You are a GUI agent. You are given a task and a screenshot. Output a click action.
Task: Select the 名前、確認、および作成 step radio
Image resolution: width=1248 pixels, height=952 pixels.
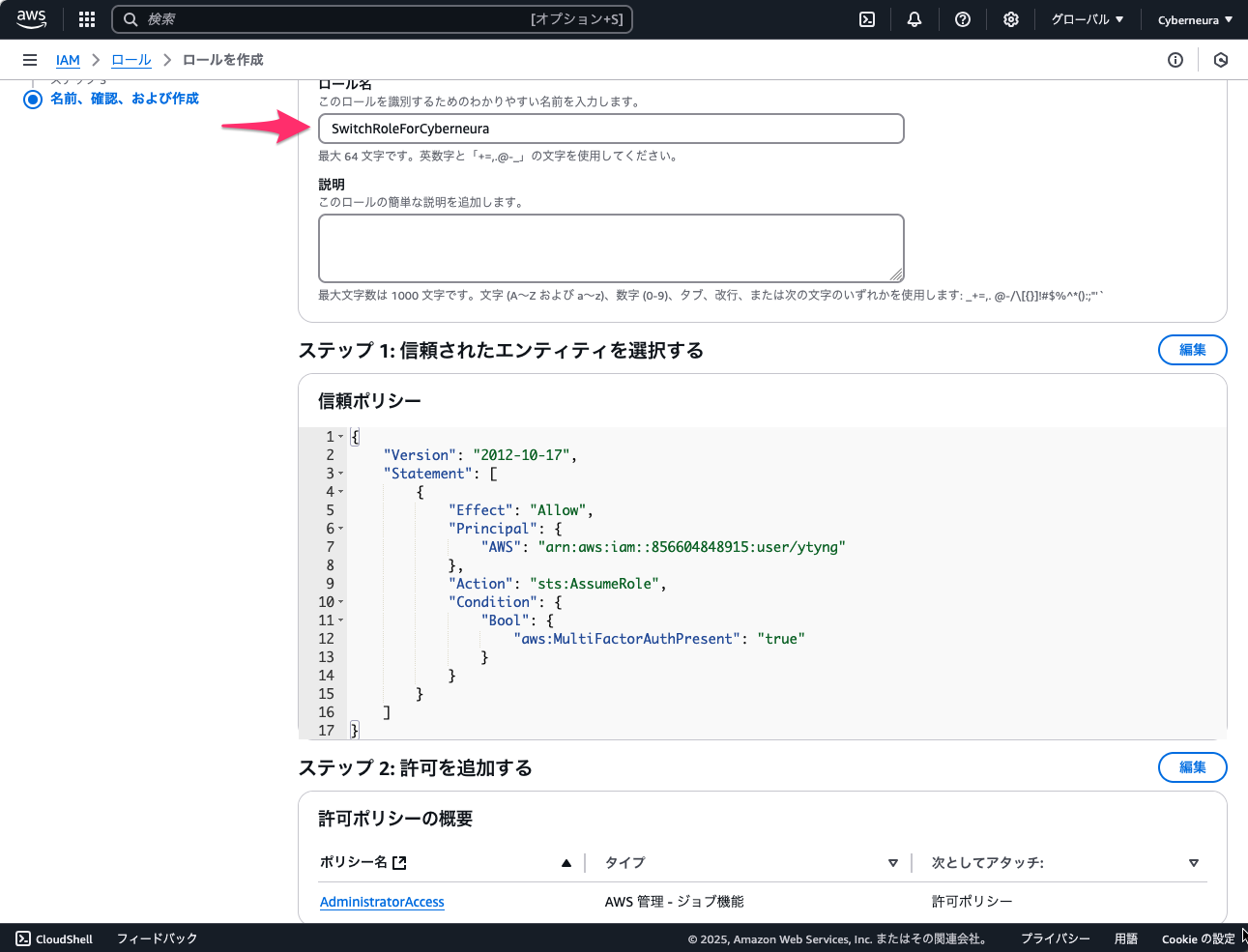pyautogui.click(x=33, y=99)
